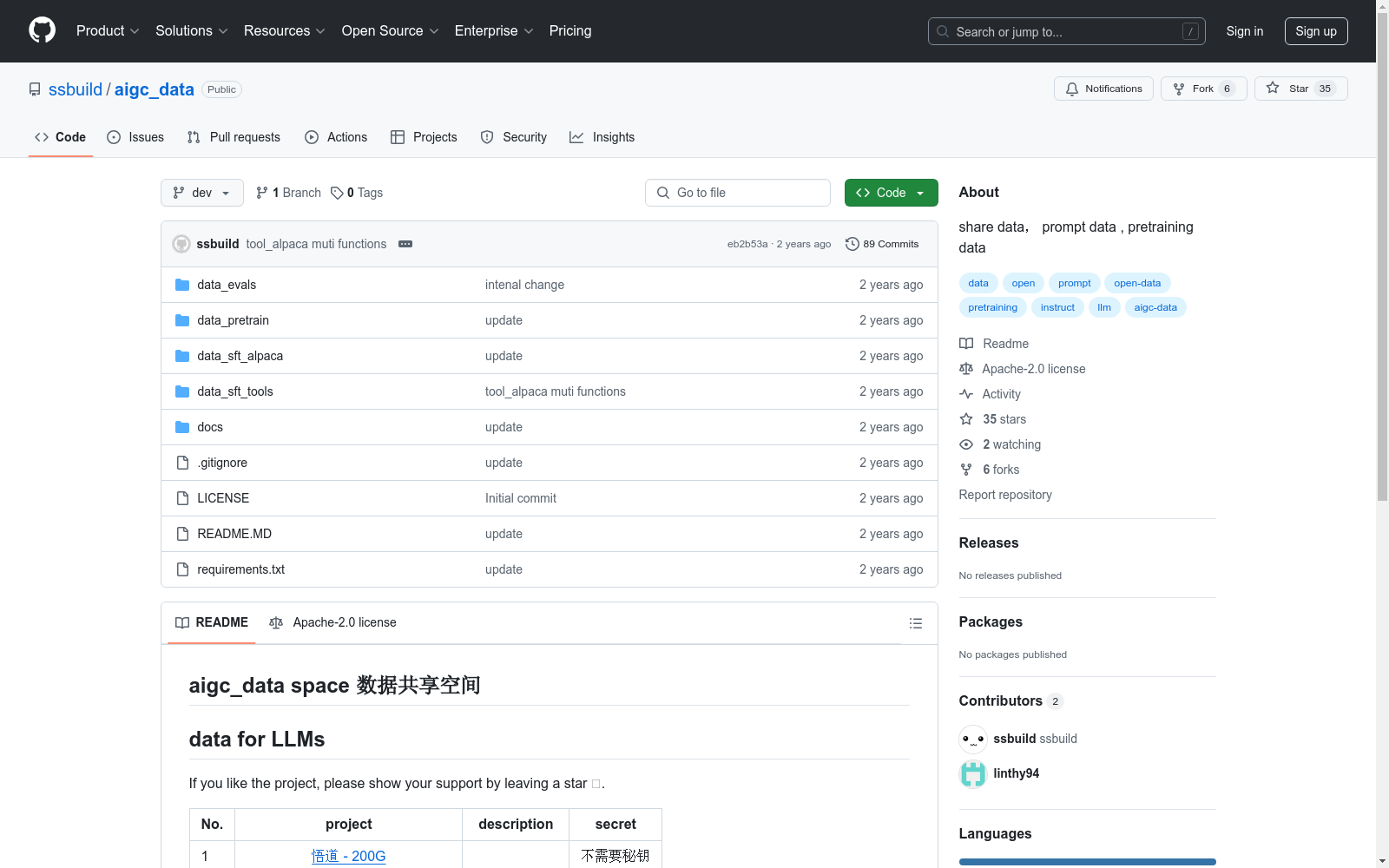This screenshot has width=1389, height=868.
Task: Expand the Resources menu
Action: click(284, 30)
